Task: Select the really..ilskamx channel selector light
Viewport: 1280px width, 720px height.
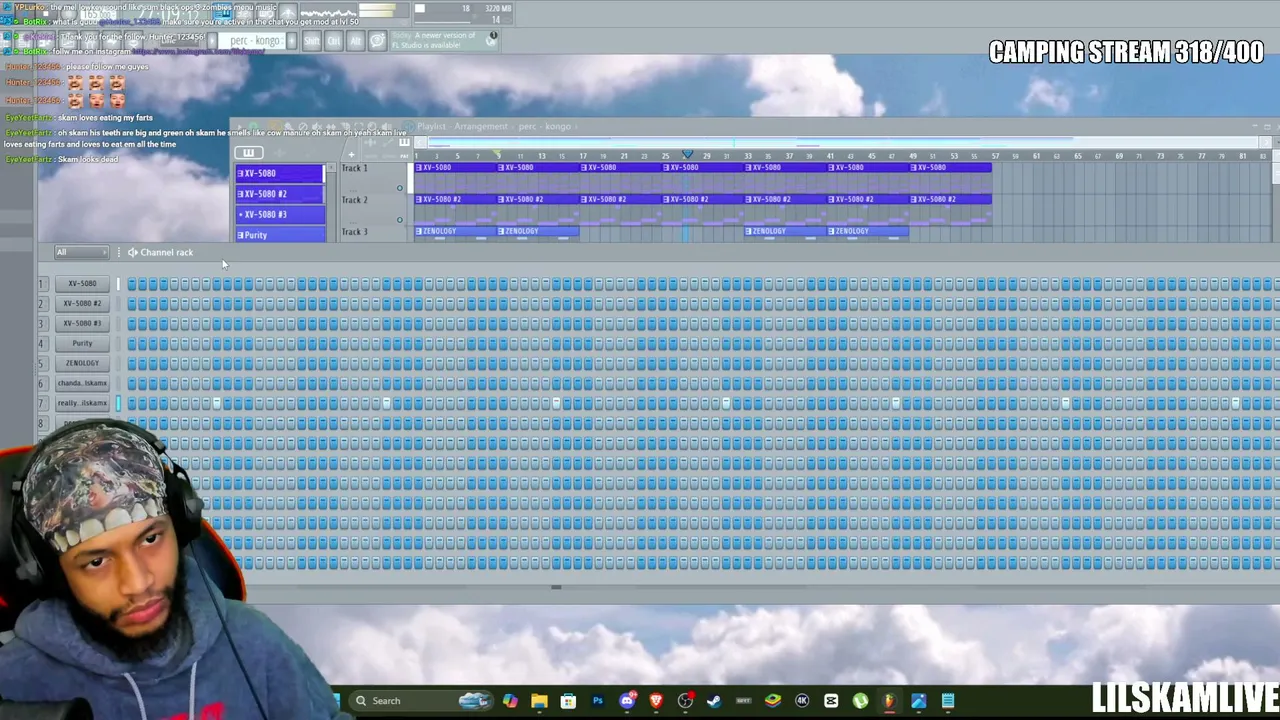Action: [118, 403]
